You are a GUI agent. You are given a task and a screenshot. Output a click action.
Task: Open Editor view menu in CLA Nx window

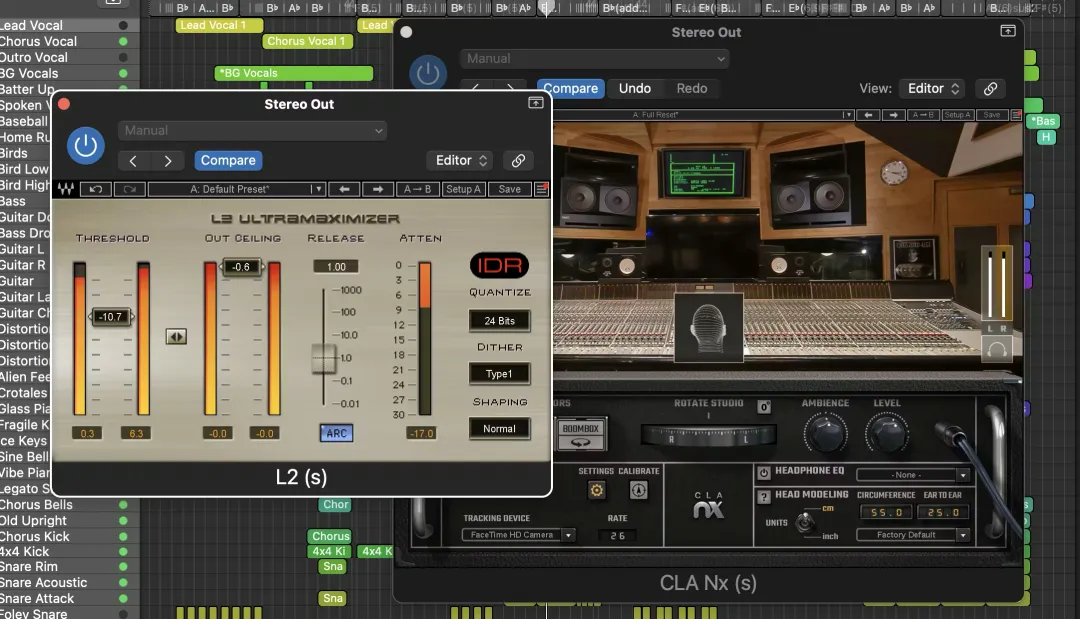(932, 89)
